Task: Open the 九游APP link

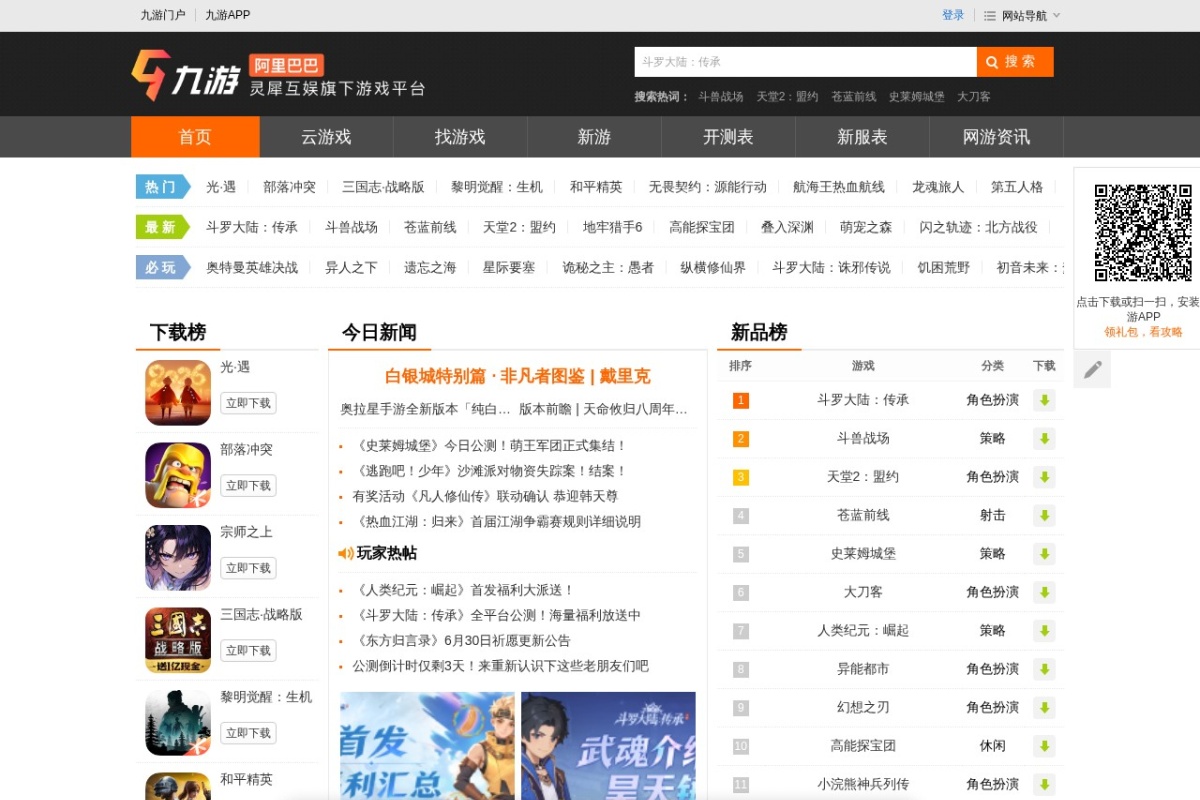Action: [x=228, y=15]
